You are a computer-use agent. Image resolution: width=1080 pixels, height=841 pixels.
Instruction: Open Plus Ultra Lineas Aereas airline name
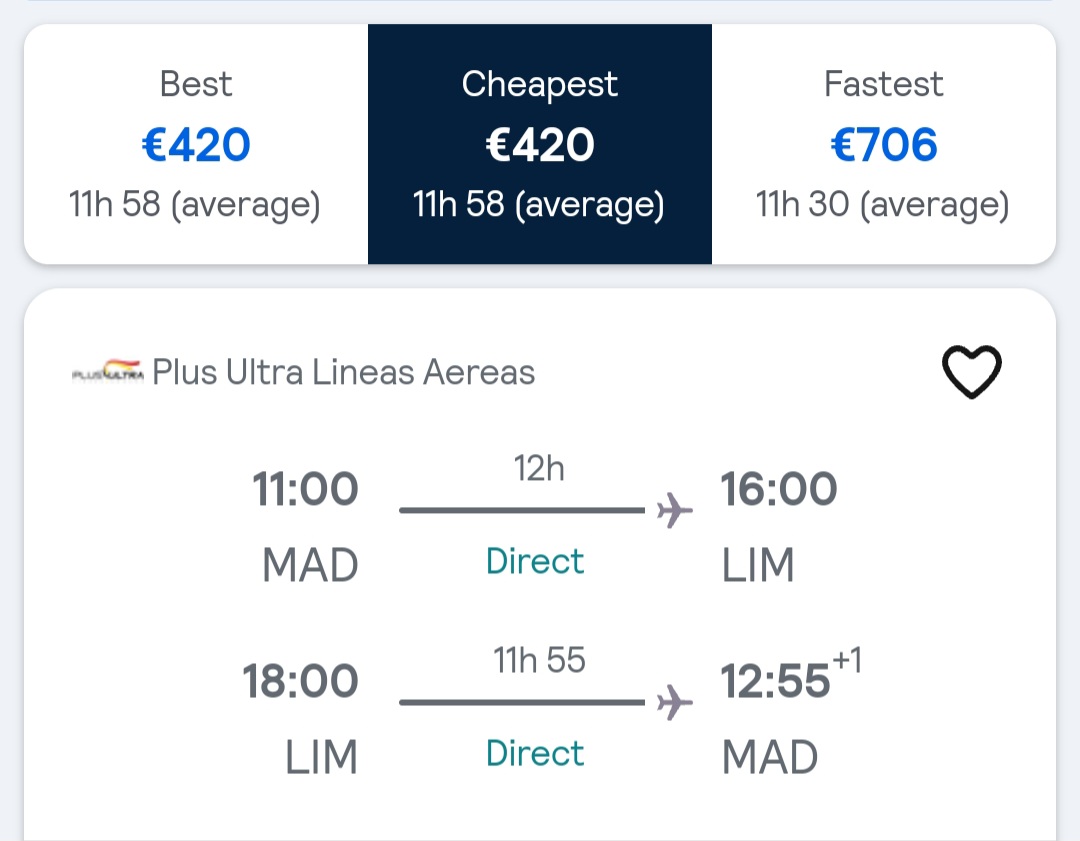pos(343,372)
